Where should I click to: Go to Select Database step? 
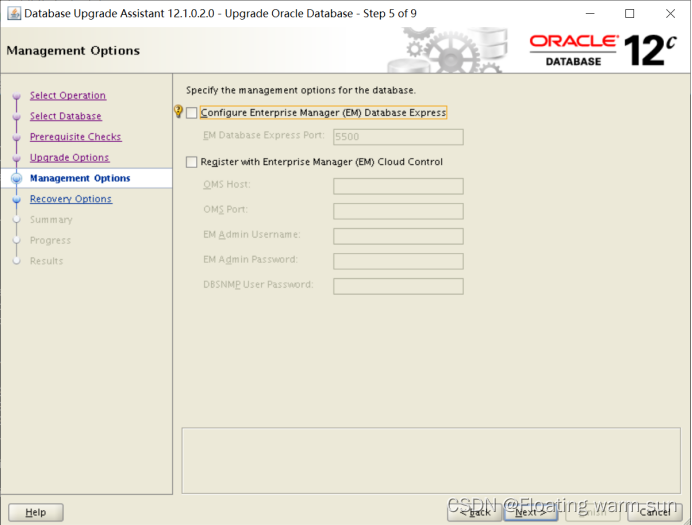(65, 116)
